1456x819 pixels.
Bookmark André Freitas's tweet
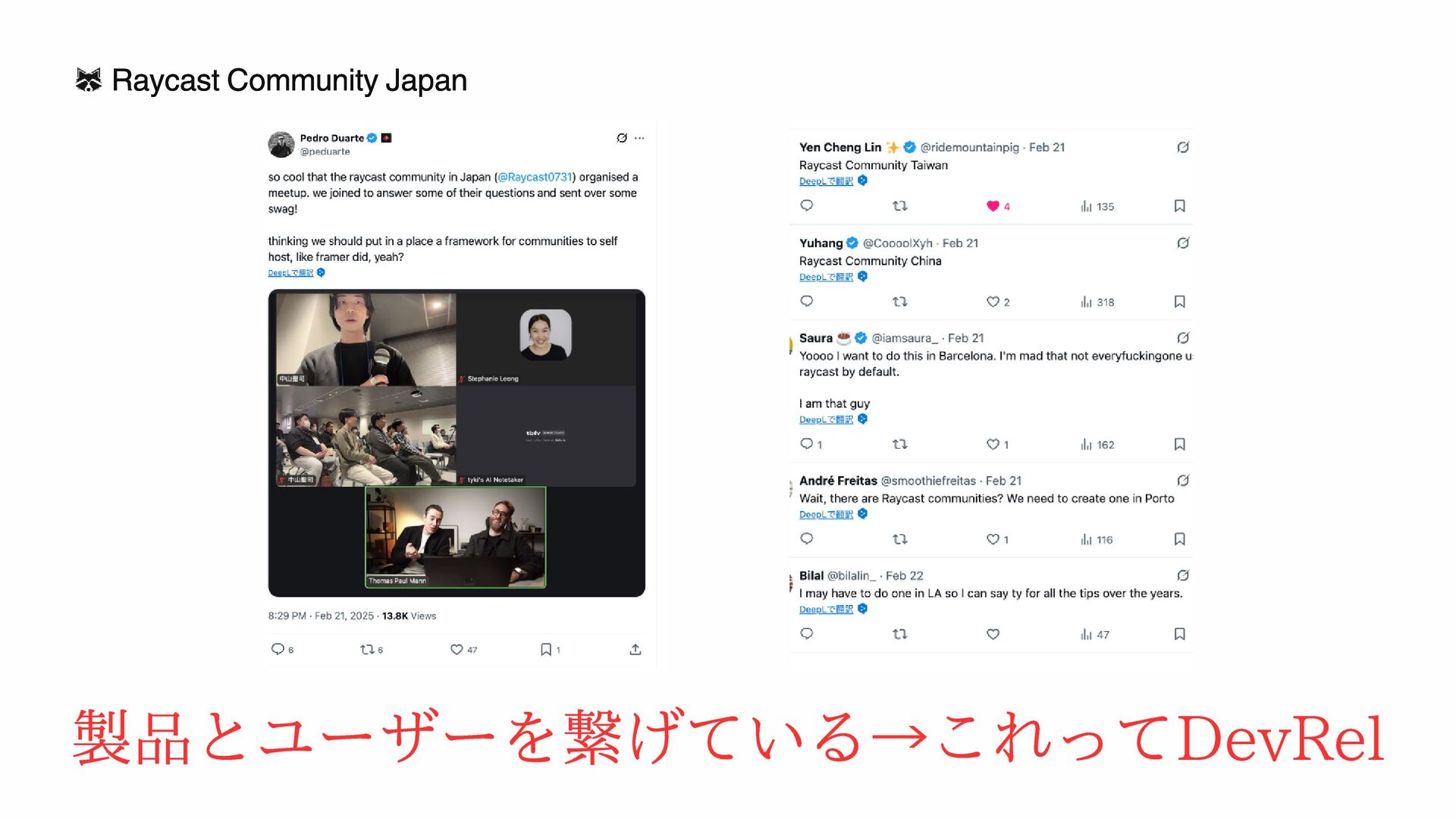tap(1179, 539)
